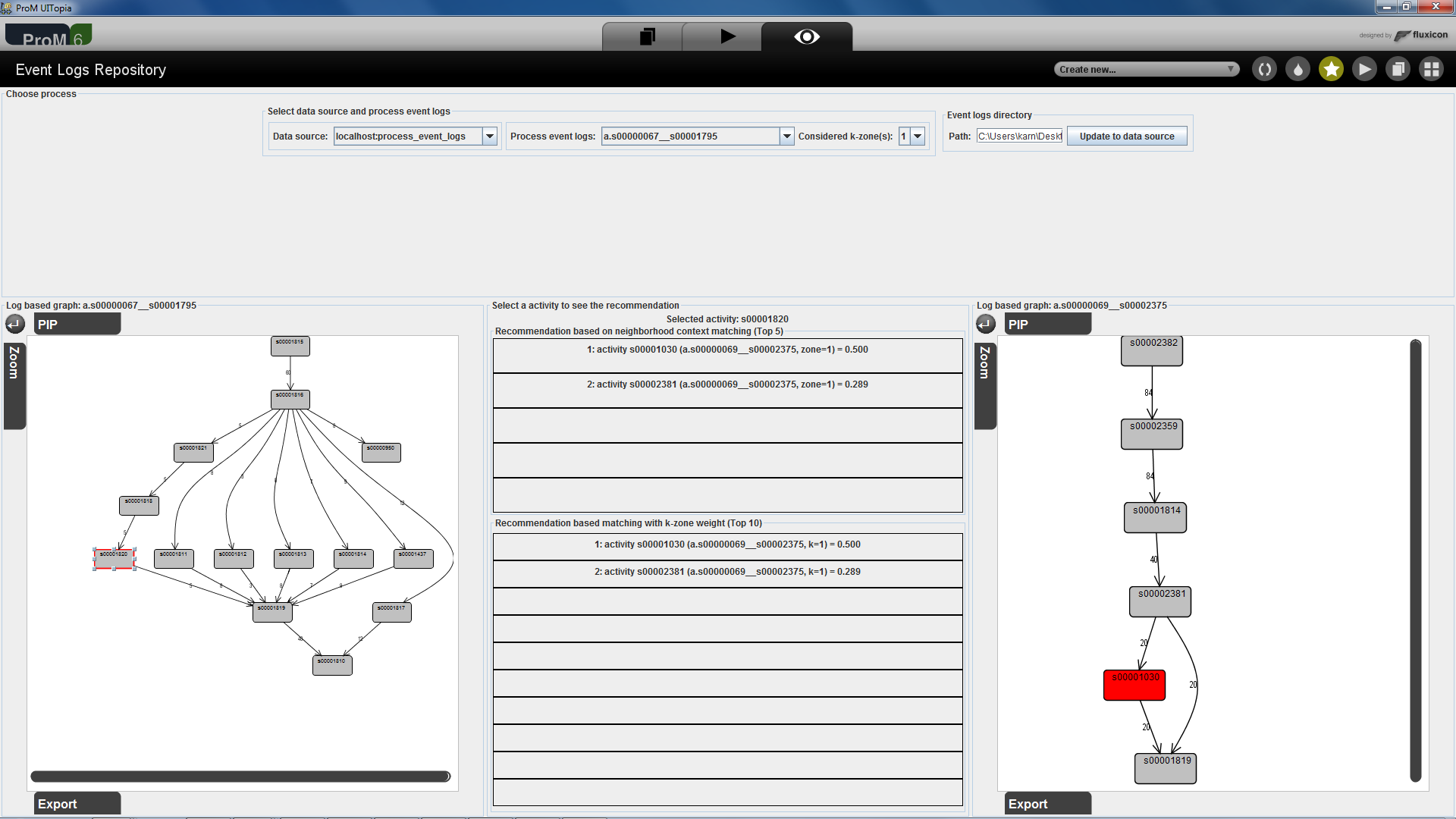Screen dimensions: 1456x819
Task: Click the ProM 6 logo
Action: pyautogui.click(x=49, y=35)
